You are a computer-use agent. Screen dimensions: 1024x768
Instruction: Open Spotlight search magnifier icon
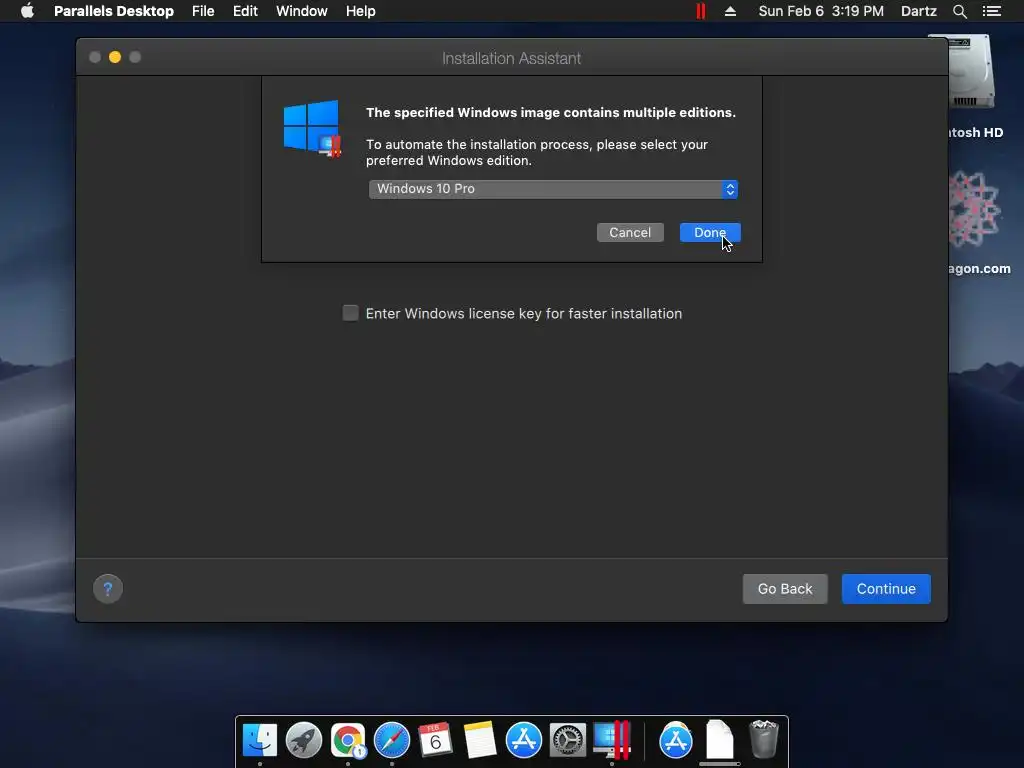click(959, 11)
